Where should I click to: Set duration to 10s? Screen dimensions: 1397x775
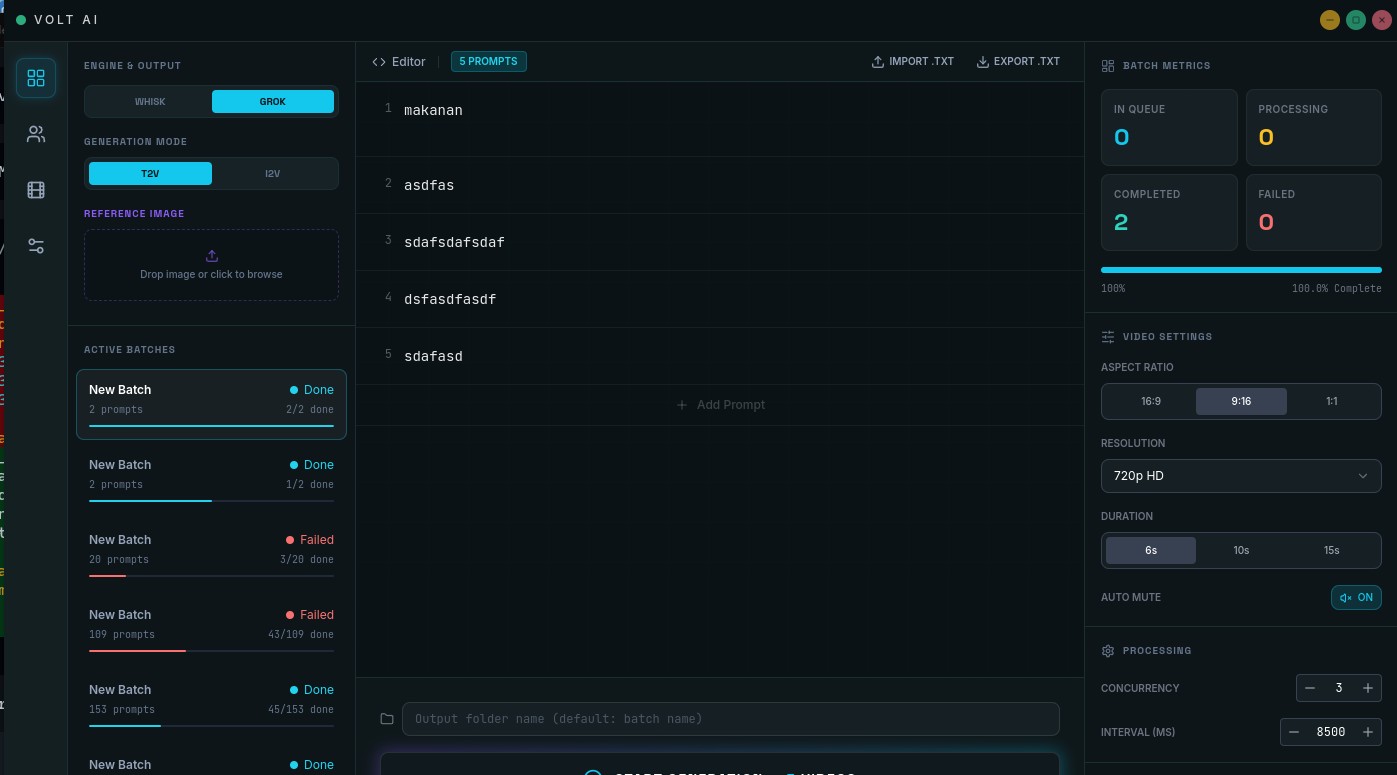pyautogui.click(x=1241, y=550)
